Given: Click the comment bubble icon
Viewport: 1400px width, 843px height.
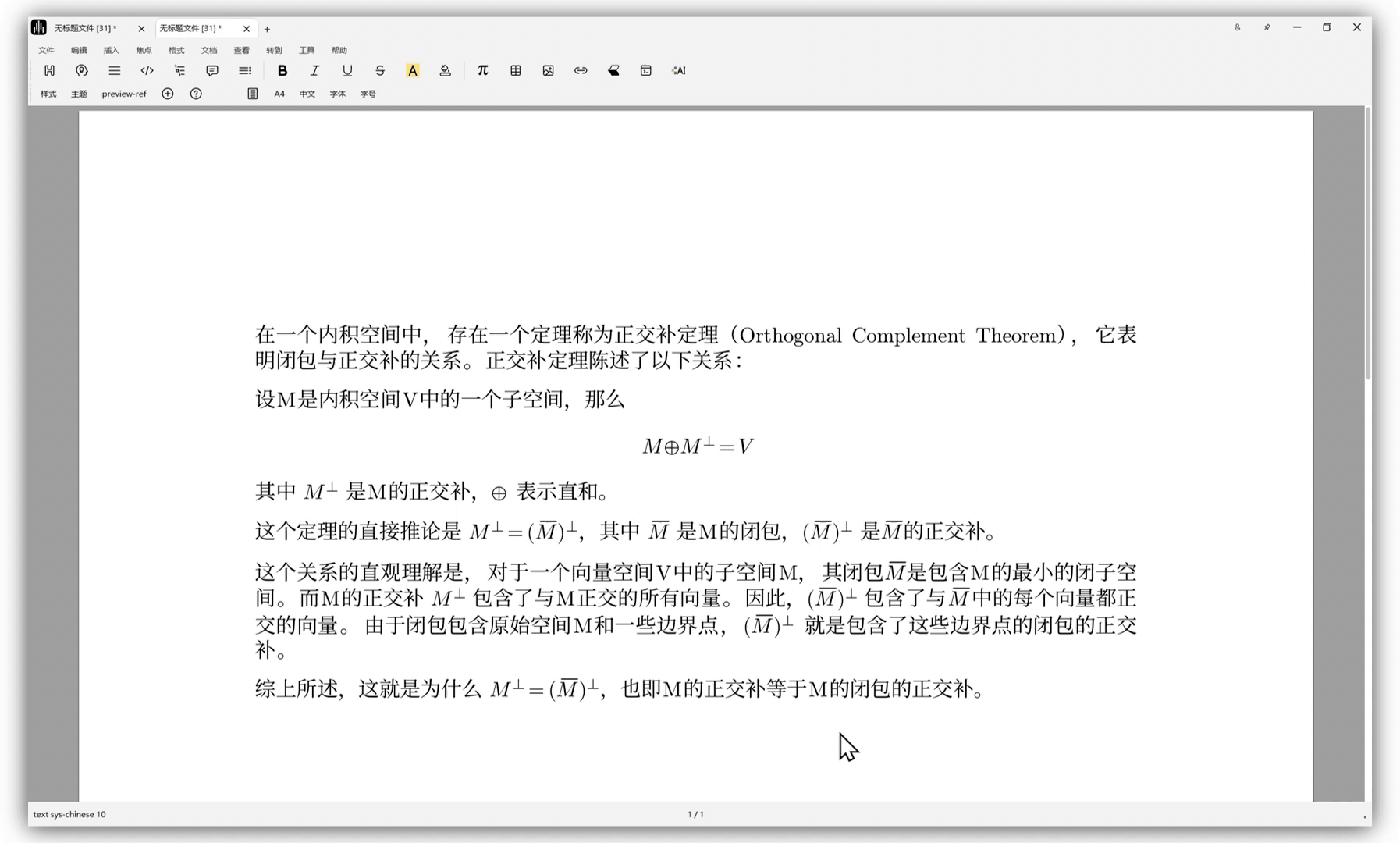Looking at the screenshot, I should [212, 70].
